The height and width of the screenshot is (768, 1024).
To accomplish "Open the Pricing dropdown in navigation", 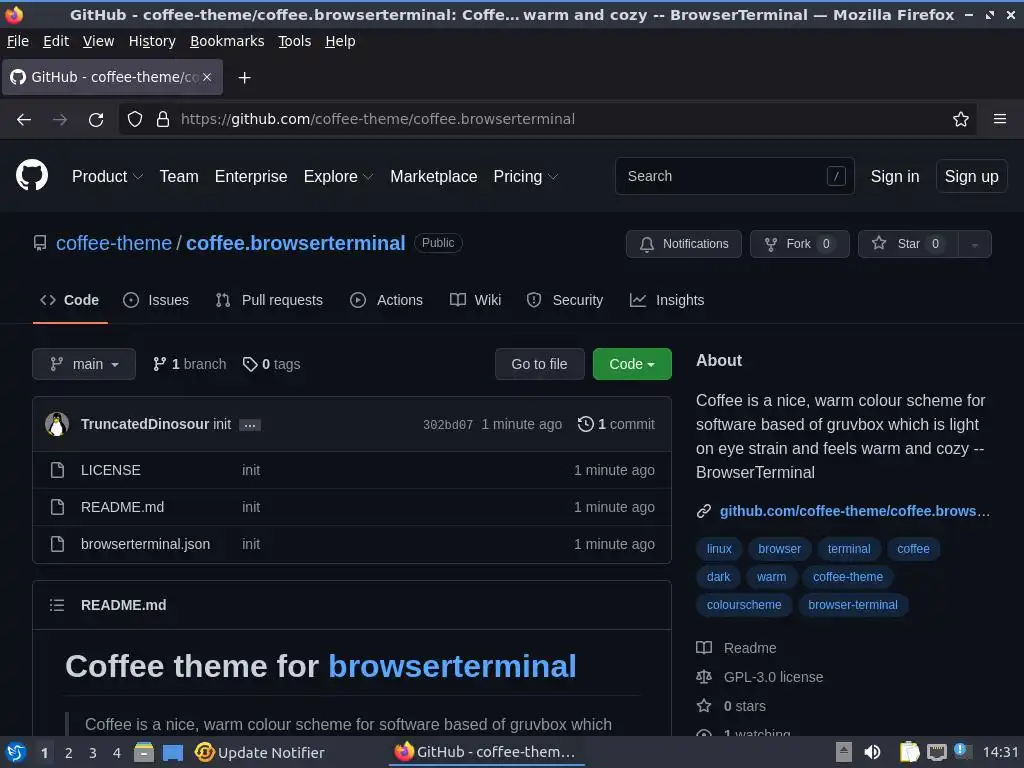I will click(526, 176).
